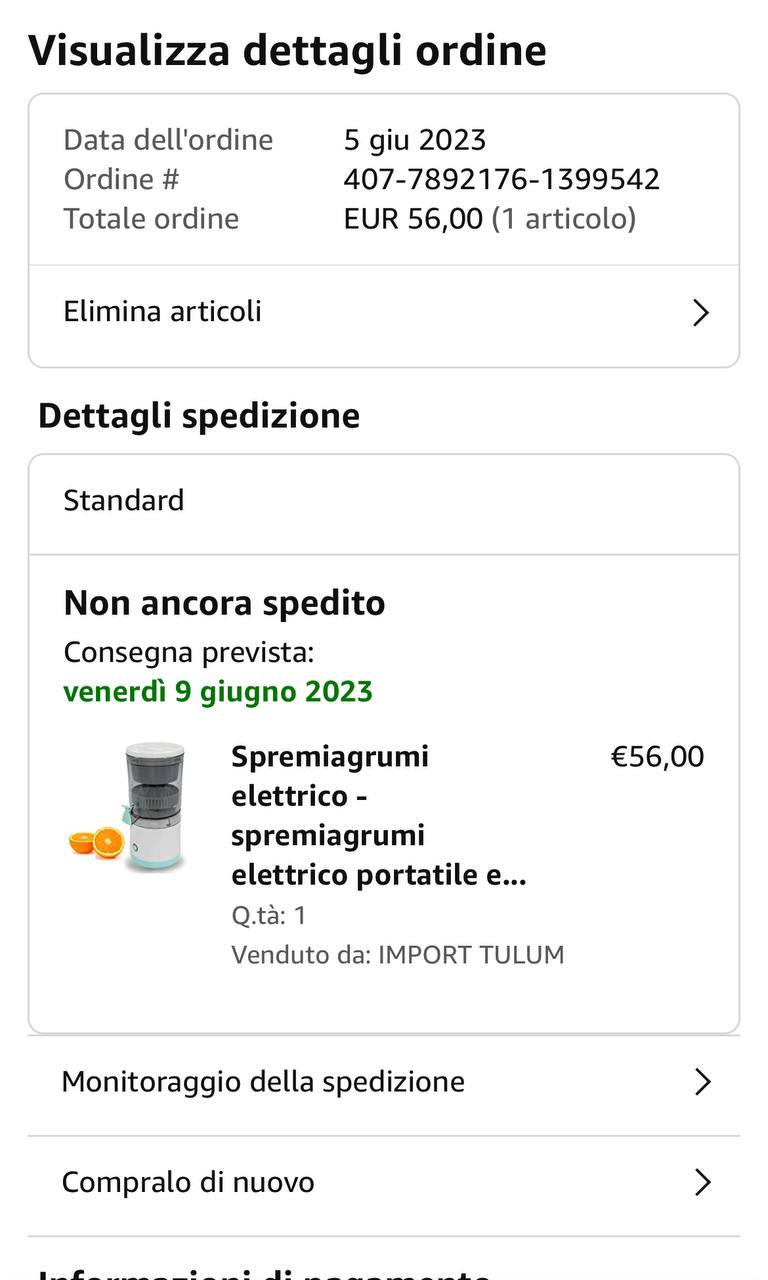Click the Q.tà: 1 quantity text

coord(269,915)
